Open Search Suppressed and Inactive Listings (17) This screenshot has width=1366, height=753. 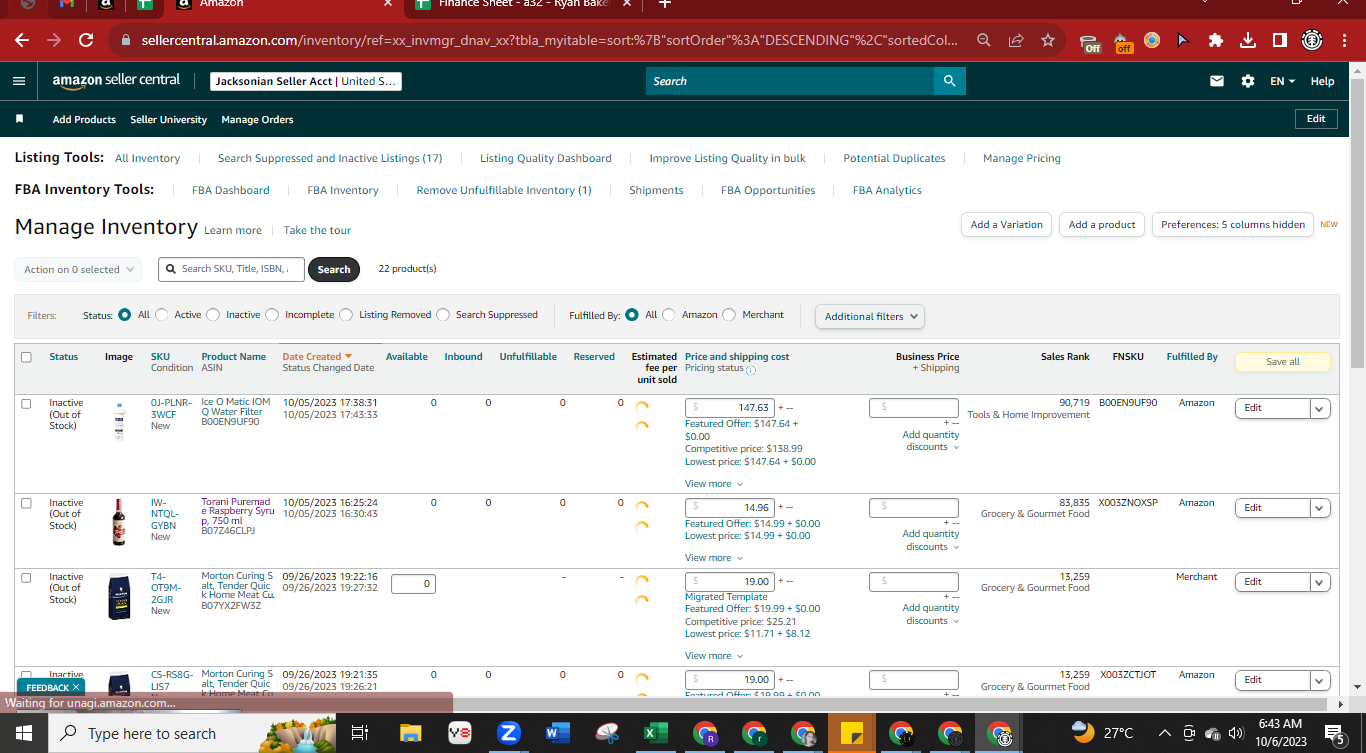coord(330,158)
